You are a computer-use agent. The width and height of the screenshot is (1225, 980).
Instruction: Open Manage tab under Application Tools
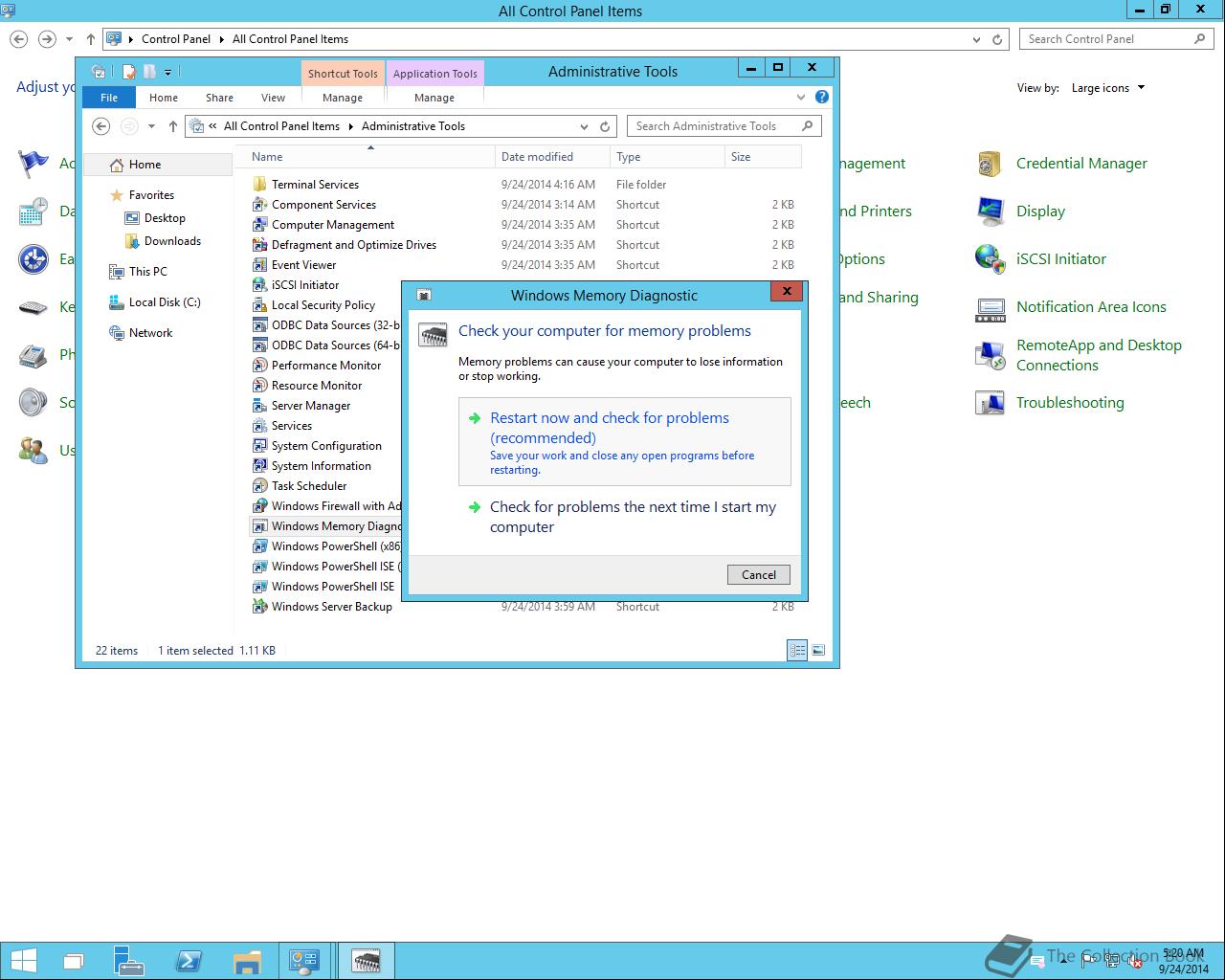click(x=434, y=98)
